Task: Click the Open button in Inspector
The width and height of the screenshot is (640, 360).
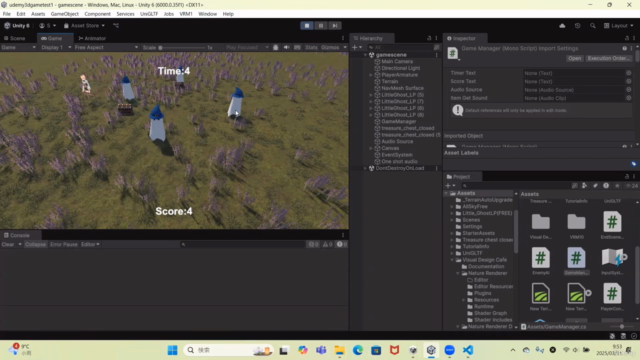Action: pos(574,58)
